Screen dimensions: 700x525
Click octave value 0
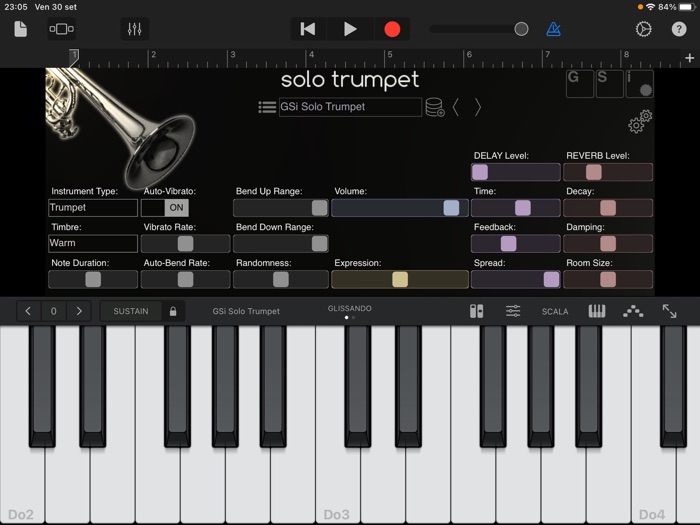[54, 311]
